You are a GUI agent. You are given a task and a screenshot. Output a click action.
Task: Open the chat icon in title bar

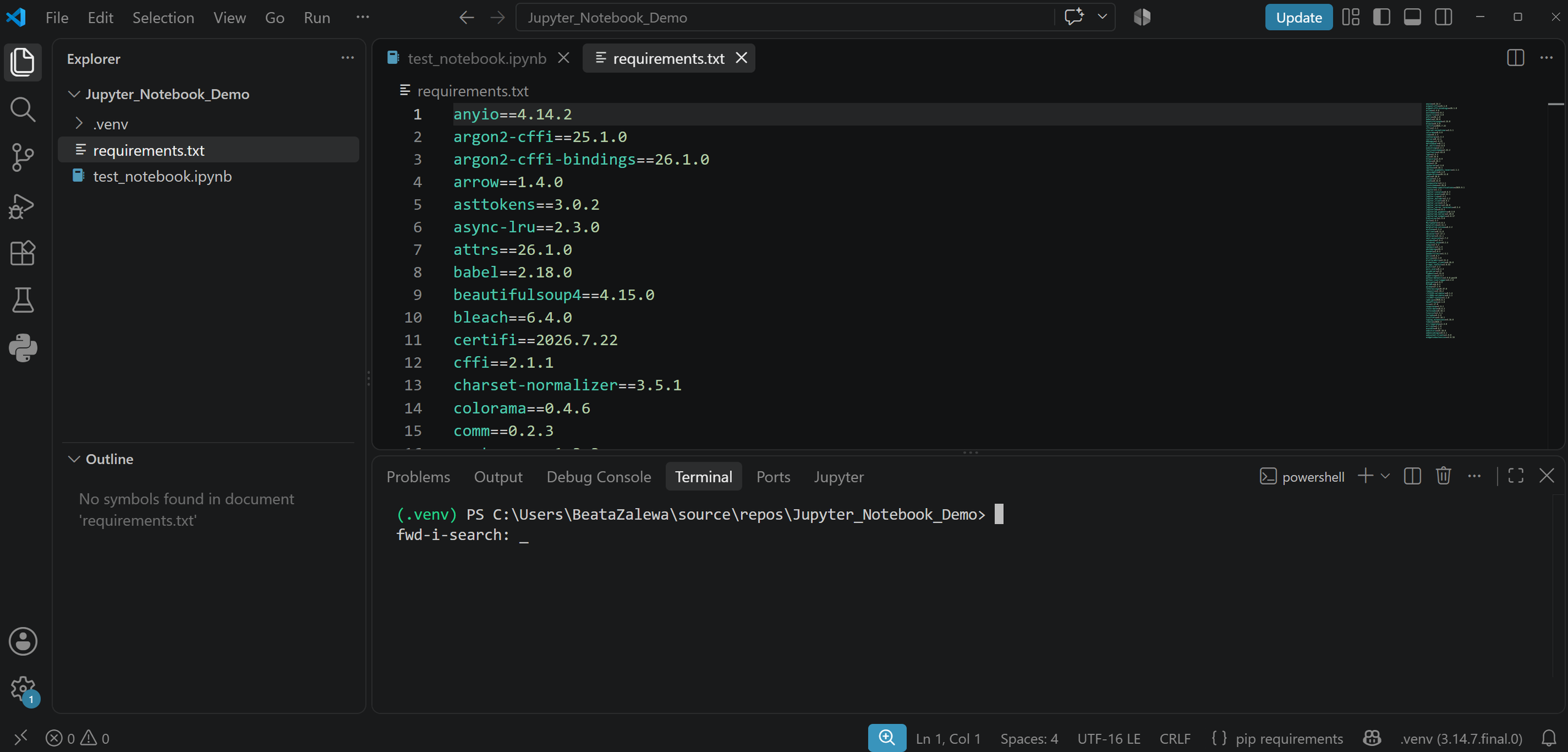(1074, 17)
